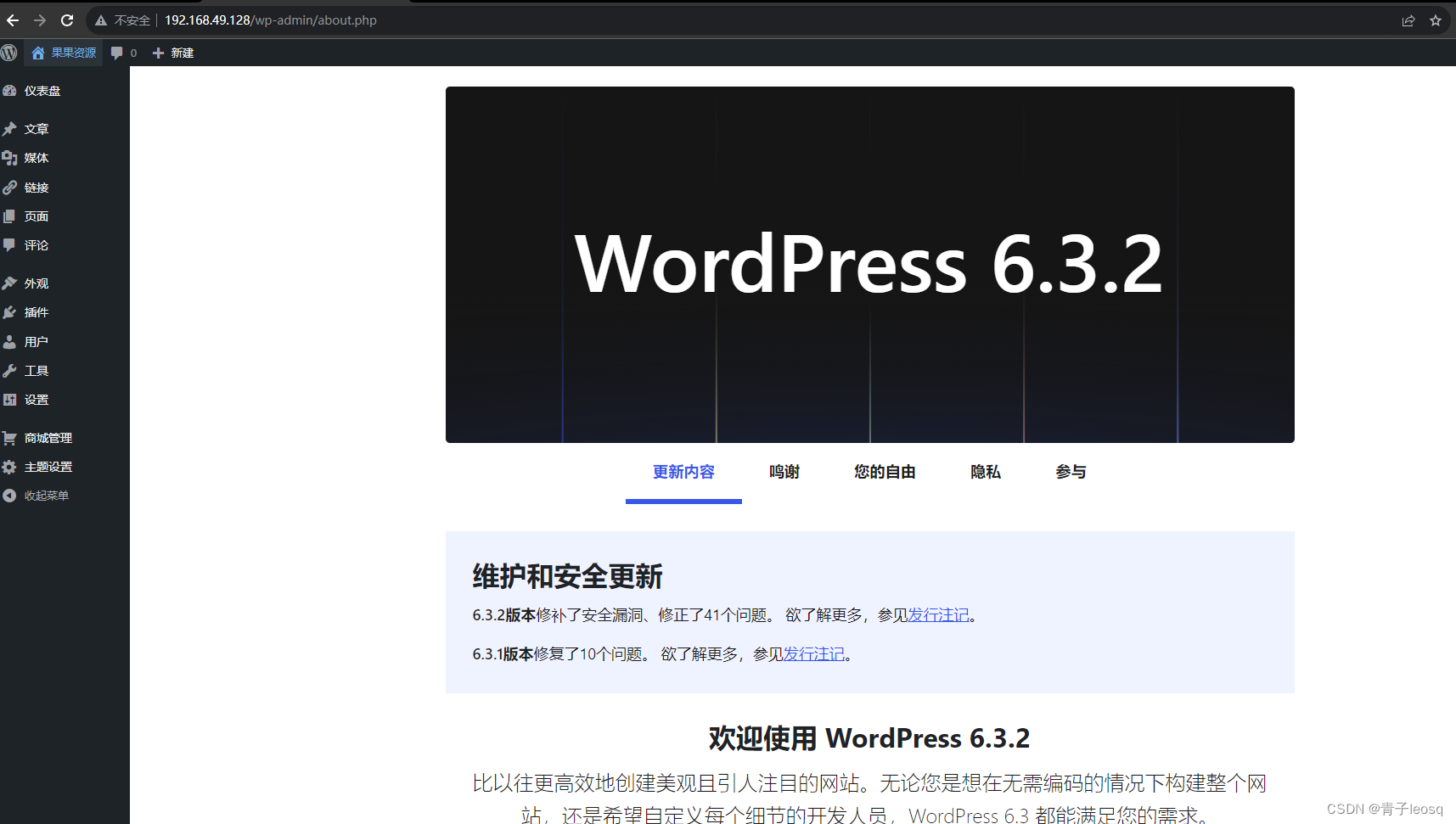The image size is (1456, 824).
Task: Click the 维护和安全更新 heading
Action: 567,577
